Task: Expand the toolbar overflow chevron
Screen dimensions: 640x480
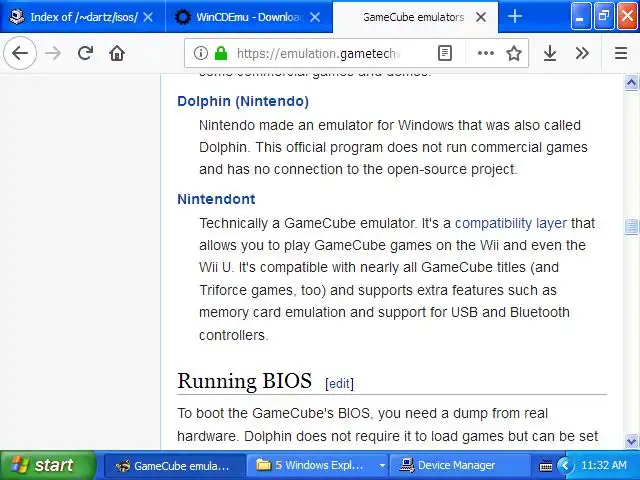Action: tap(582, 53)
